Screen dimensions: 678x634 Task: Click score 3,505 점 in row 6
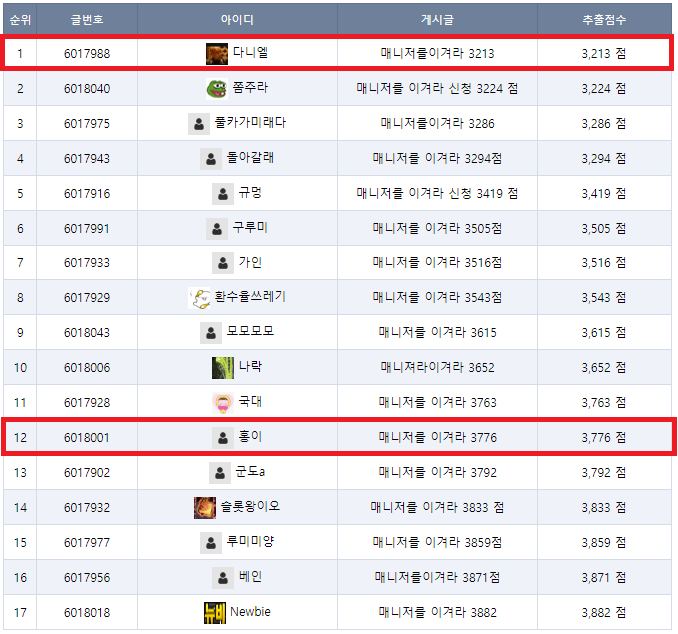point(604,228)
